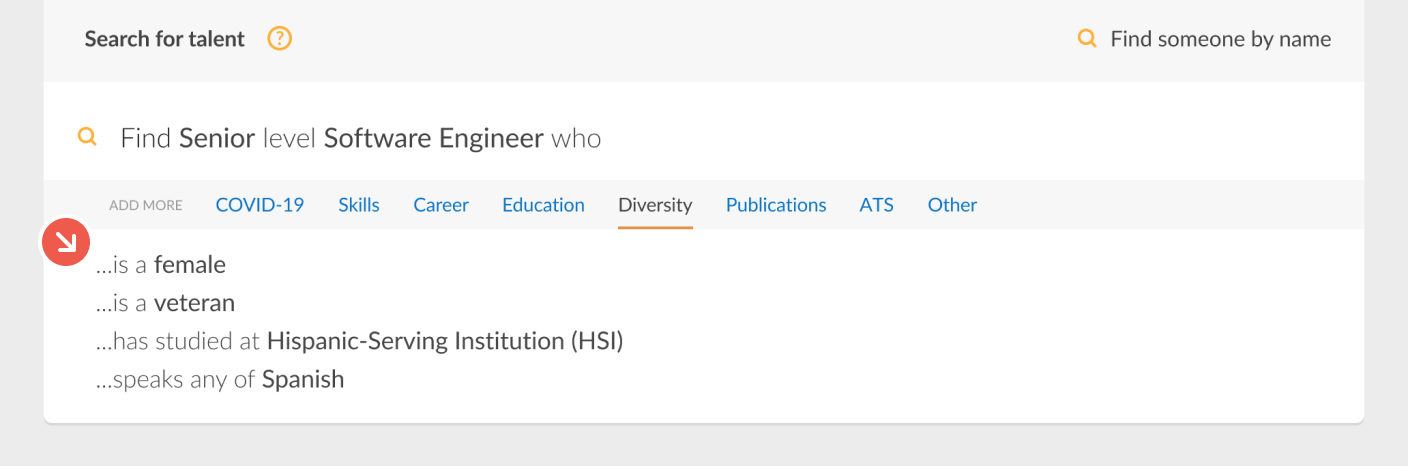Screen dimensions: 1408x466
Task: Open the Skills filter tab
Action: pos(359,205)
